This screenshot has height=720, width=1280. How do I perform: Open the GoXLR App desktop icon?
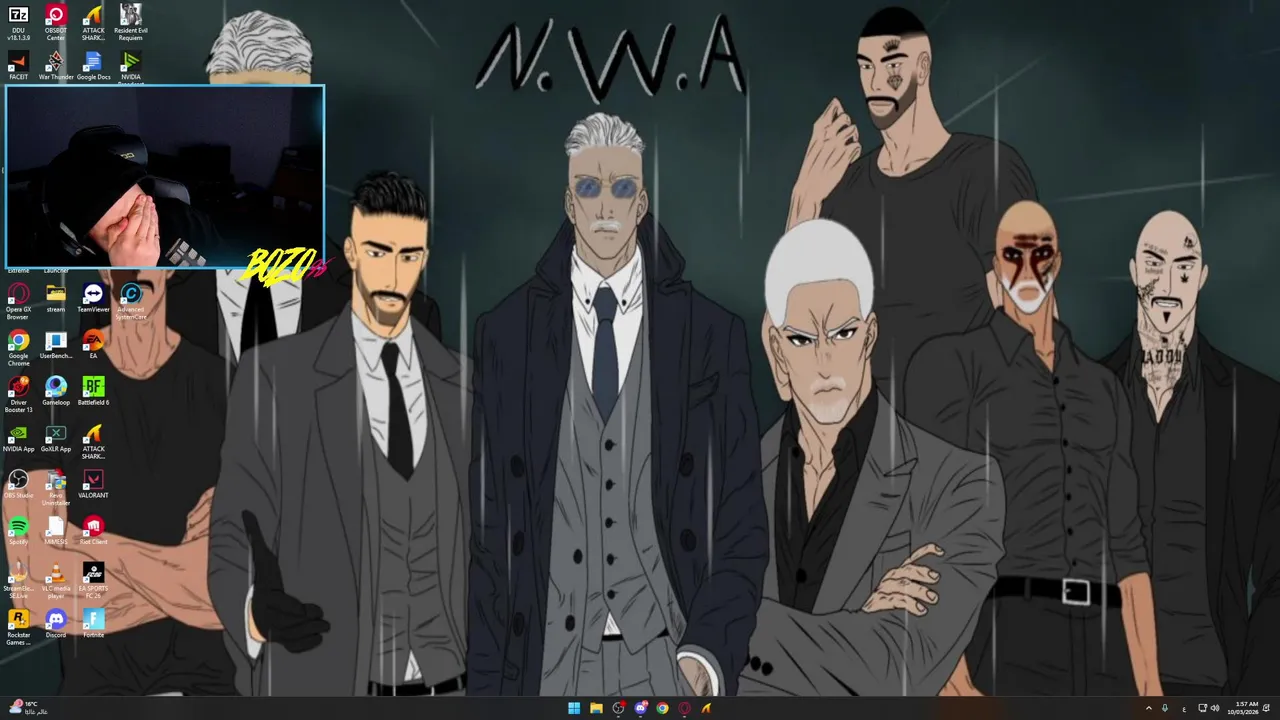tap(56, 438)
